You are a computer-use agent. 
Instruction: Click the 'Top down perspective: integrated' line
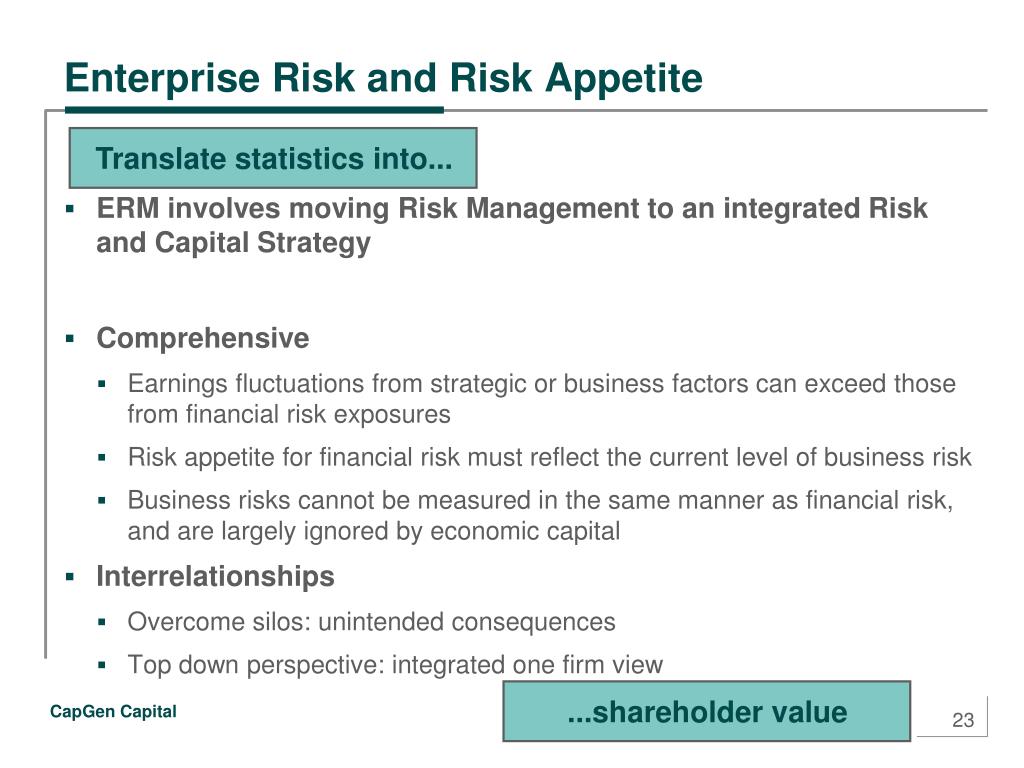(x=395, y=665)
